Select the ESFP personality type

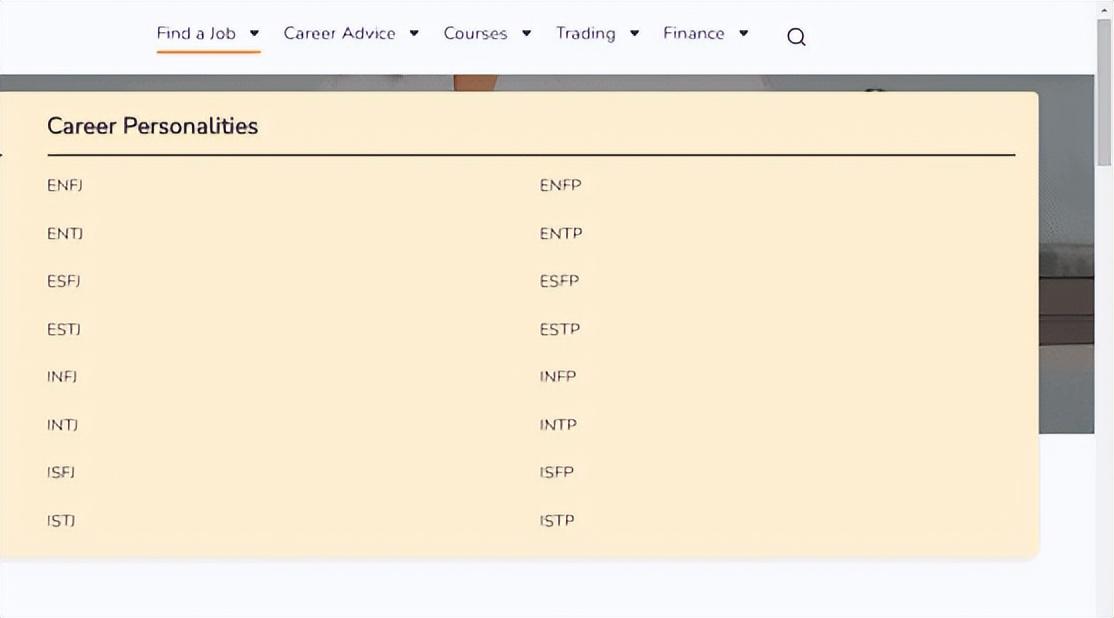(x=559, y=282)
